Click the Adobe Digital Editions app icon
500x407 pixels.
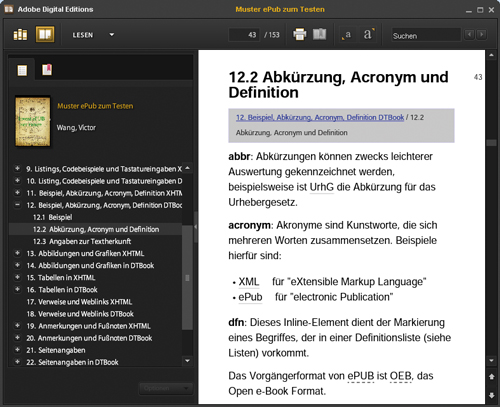[9, 9]
